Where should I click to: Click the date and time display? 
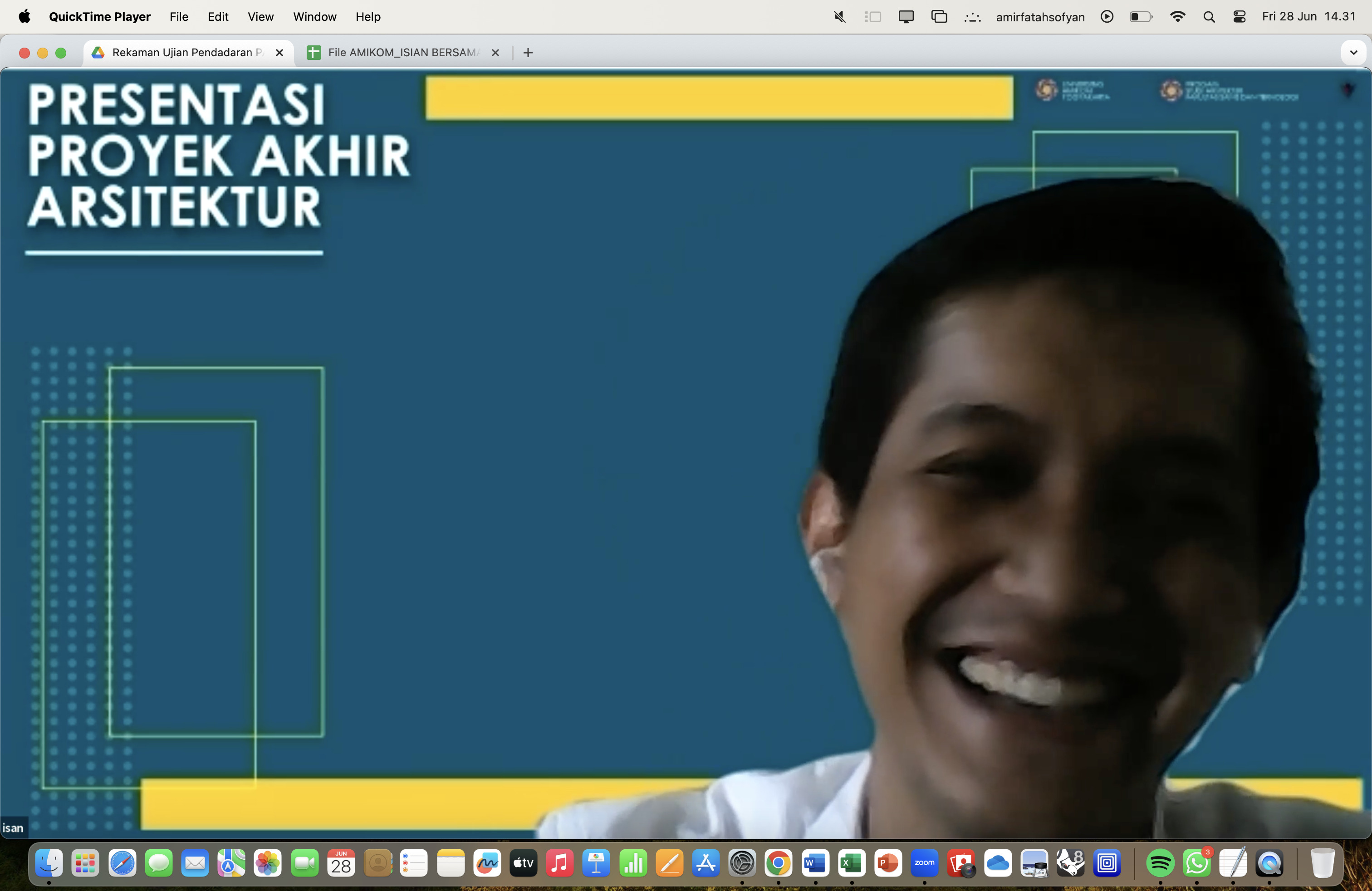[1308, 17]
